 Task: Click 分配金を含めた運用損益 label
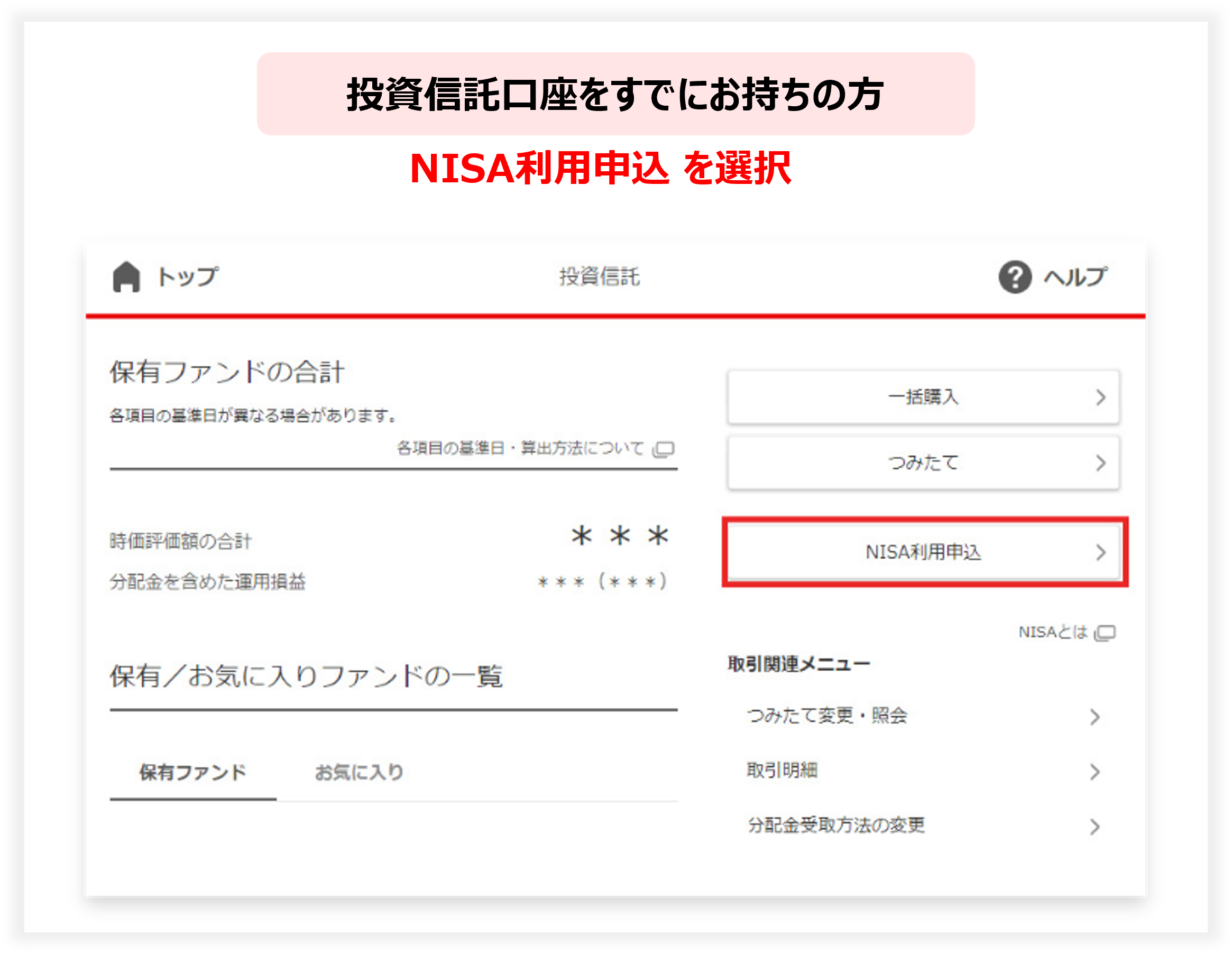coord(208,581)
